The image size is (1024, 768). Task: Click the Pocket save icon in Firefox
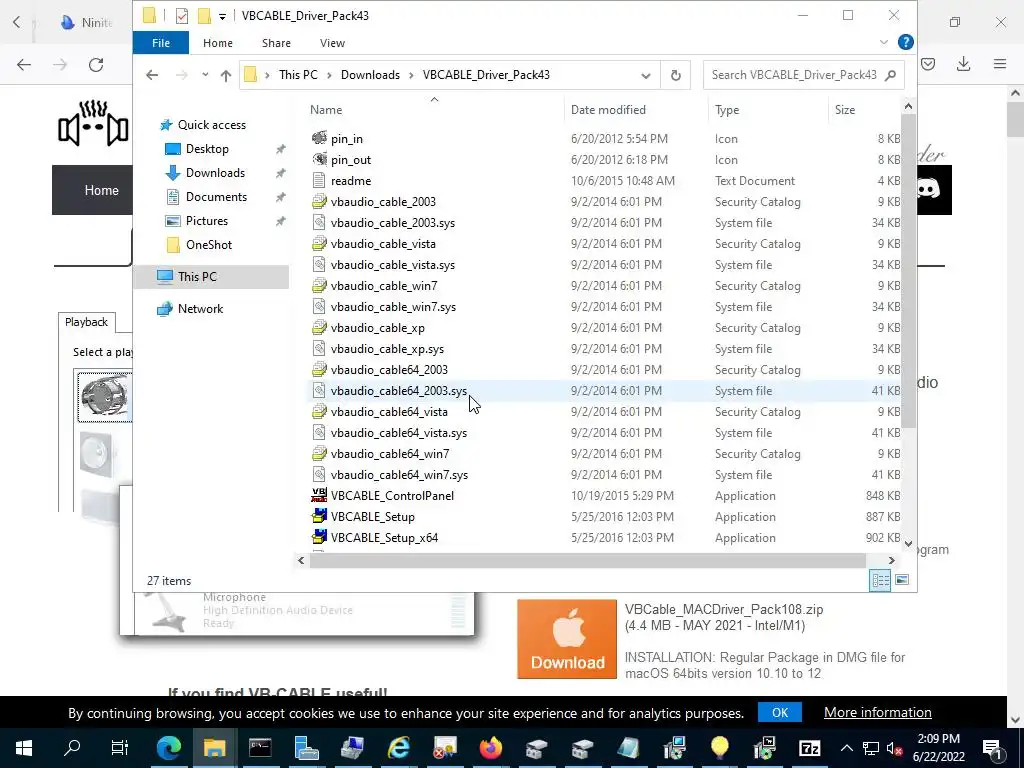pos(928,64)
